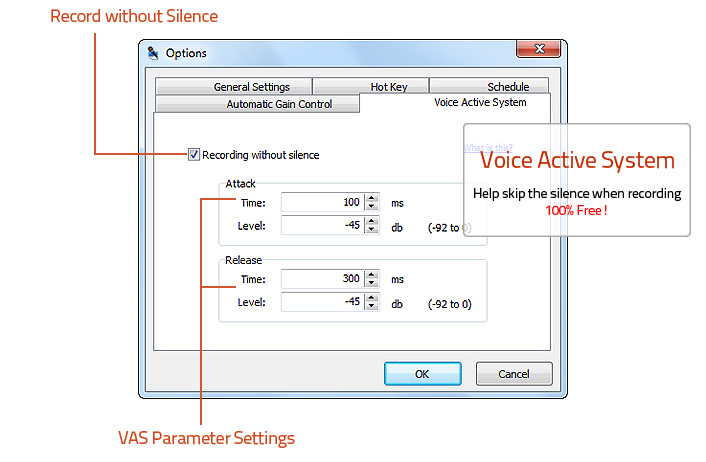Click the db unit beside Release Level
This screenshot has width=706, height=462.
pos(397,304)
